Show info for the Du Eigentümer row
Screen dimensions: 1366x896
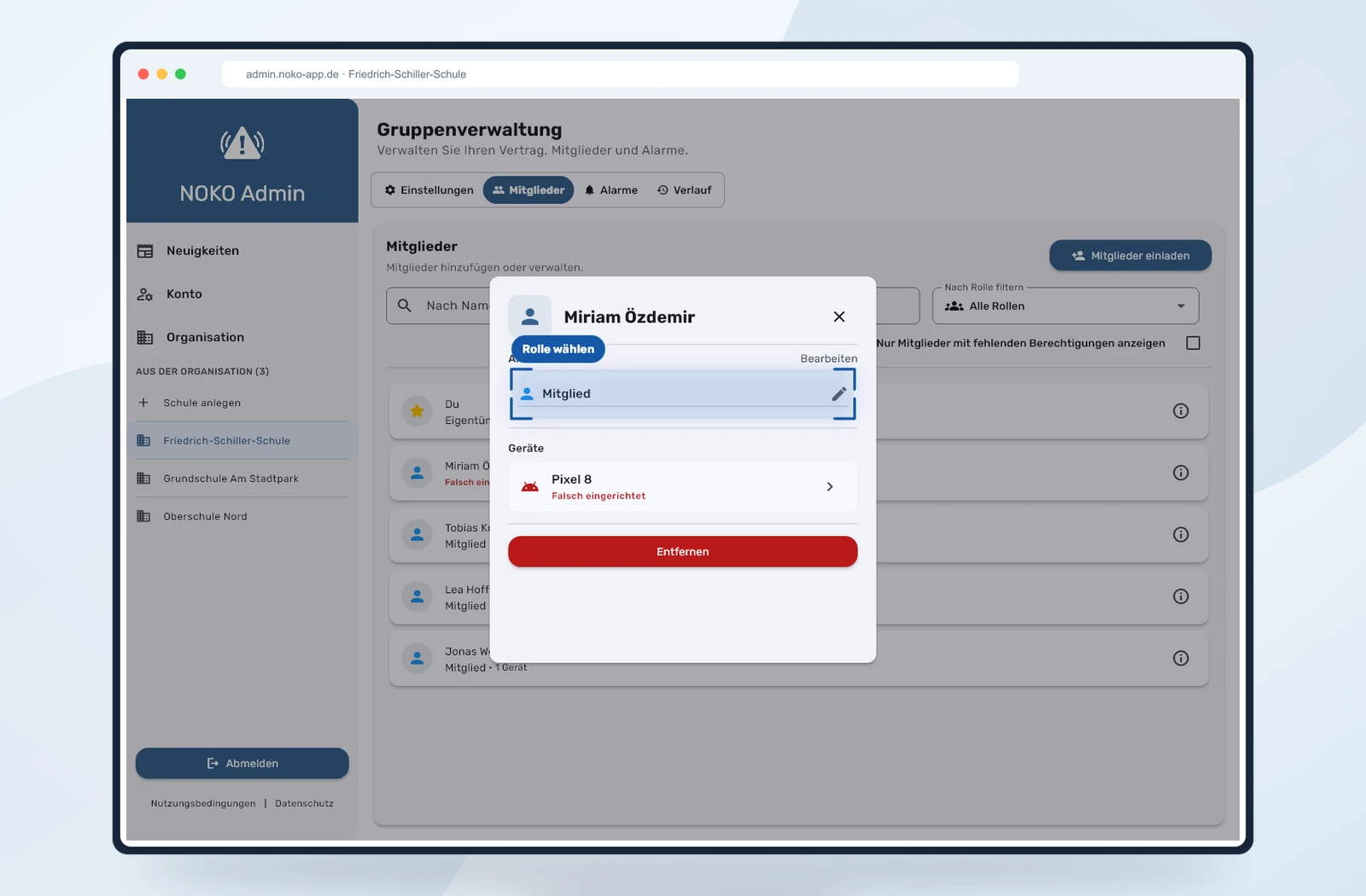coord(1181,411)
